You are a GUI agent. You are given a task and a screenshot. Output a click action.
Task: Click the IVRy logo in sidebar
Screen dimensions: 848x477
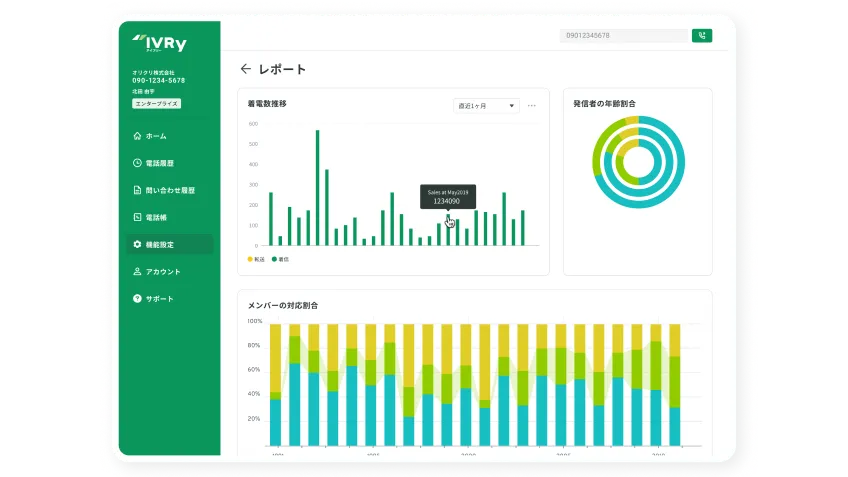click(x=161, y=43)
